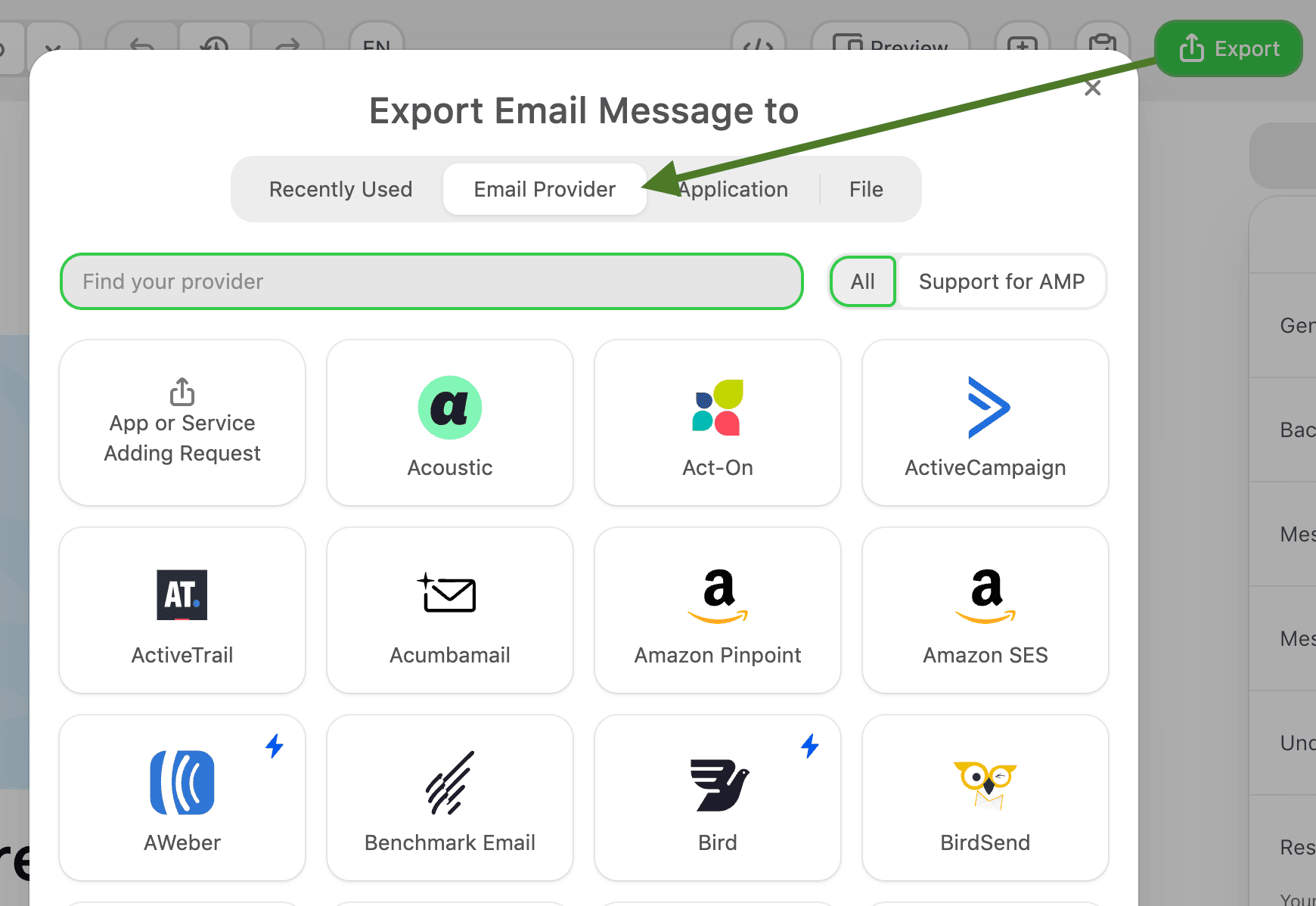Open the Application tab
Screen dimensions: 1316x906
pyautogui.click(x=732, y=189)
